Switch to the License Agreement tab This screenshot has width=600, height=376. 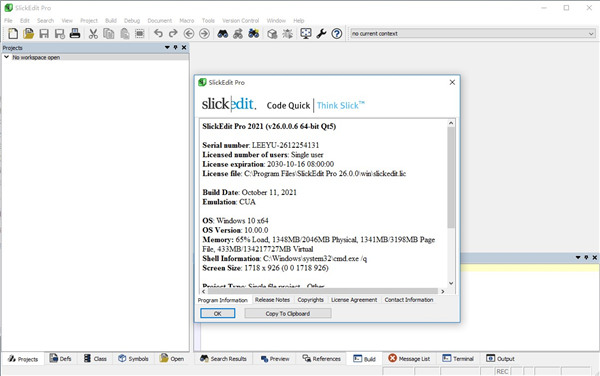[354, 300]
